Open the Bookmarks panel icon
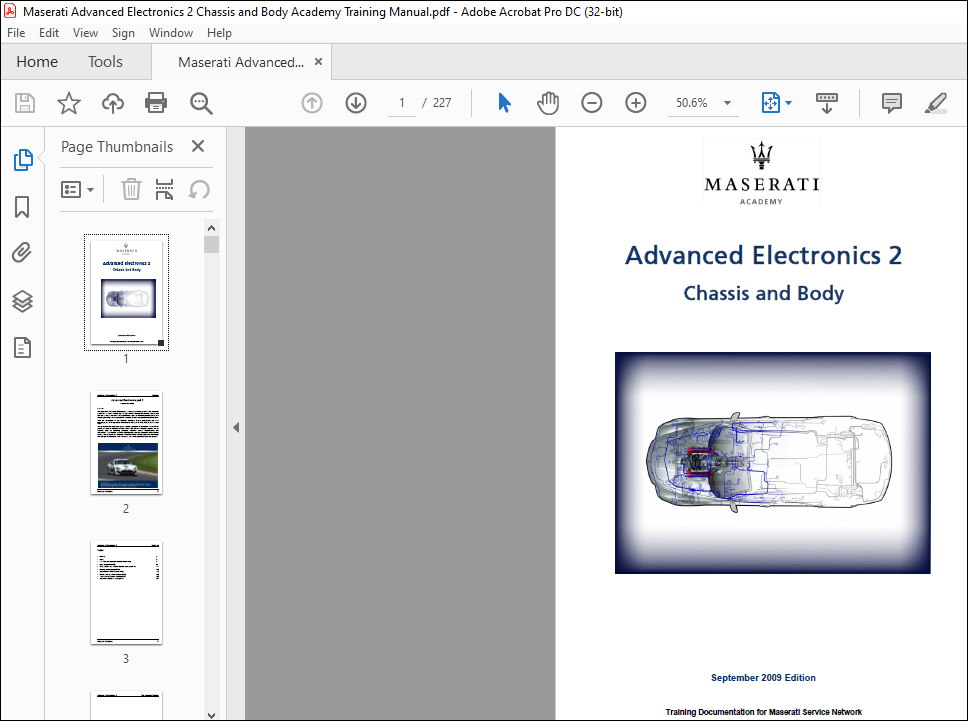The height and width of the screenshot is (721, 968). pos(22,207)
